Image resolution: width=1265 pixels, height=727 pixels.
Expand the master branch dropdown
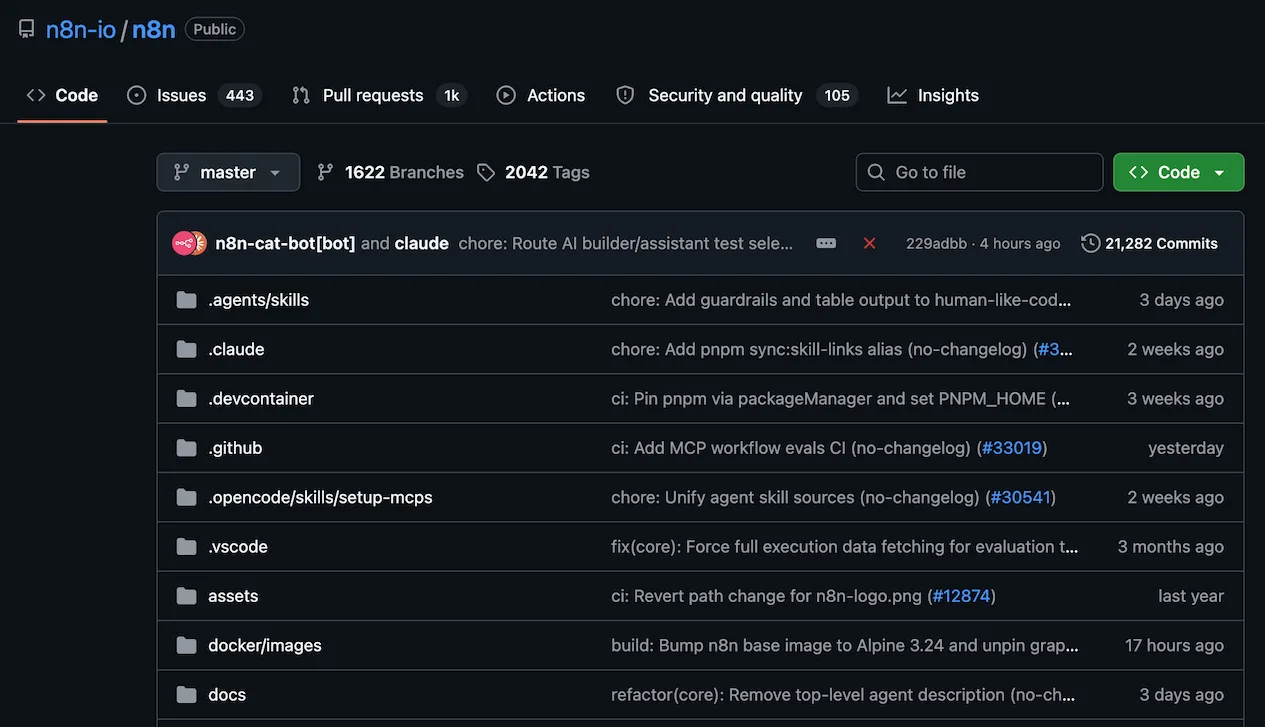[228, 172]
